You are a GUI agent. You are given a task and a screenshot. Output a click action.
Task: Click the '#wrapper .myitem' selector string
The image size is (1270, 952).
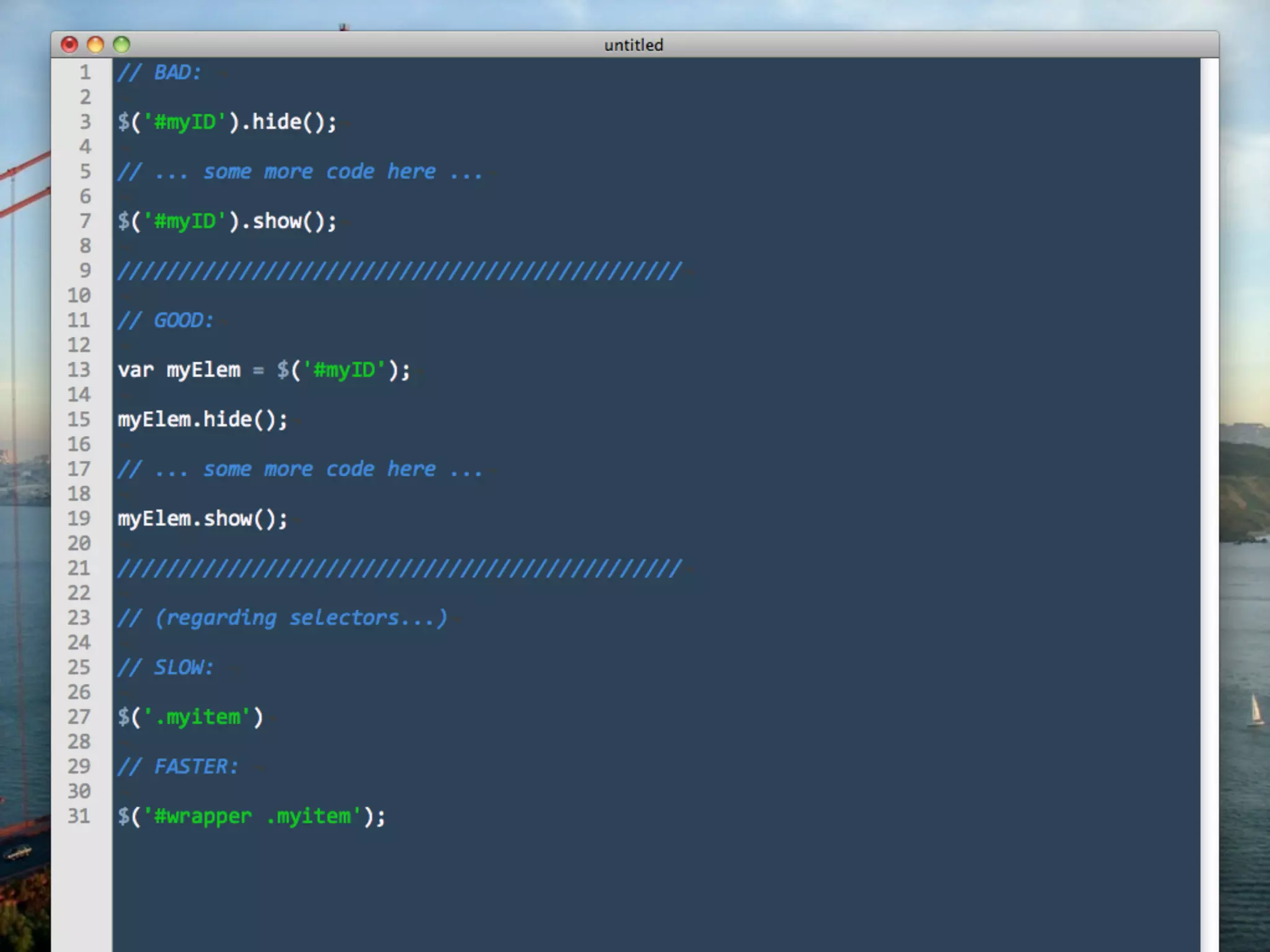pos(253,816)
